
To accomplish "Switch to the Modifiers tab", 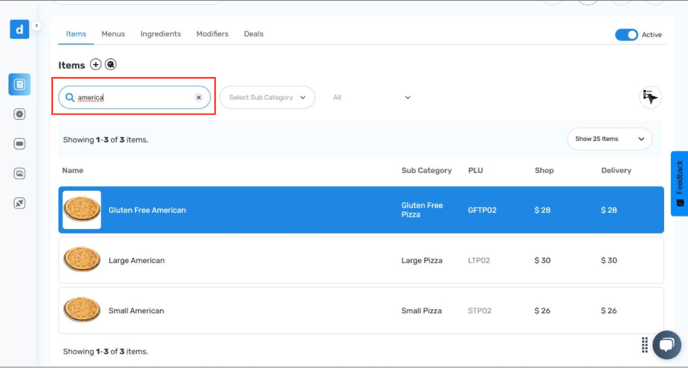I will coord(212,34).
